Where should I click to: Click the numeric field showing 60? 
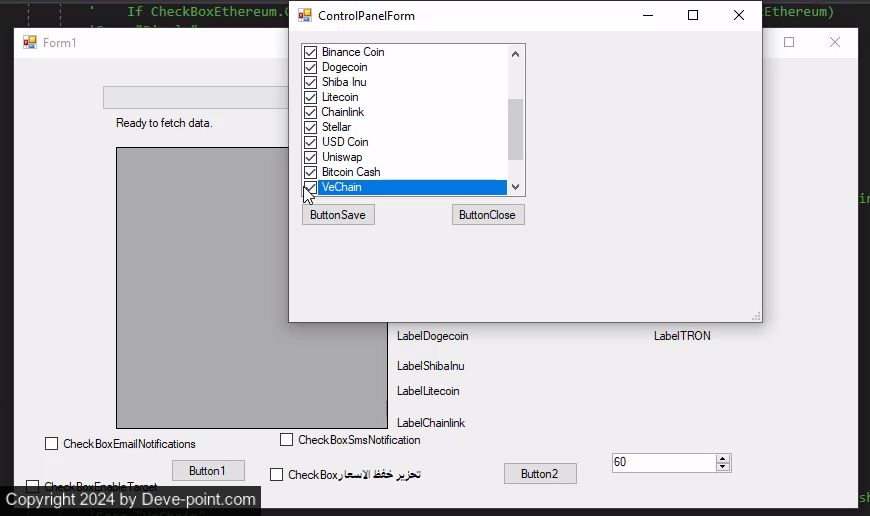tap(664, 462)
